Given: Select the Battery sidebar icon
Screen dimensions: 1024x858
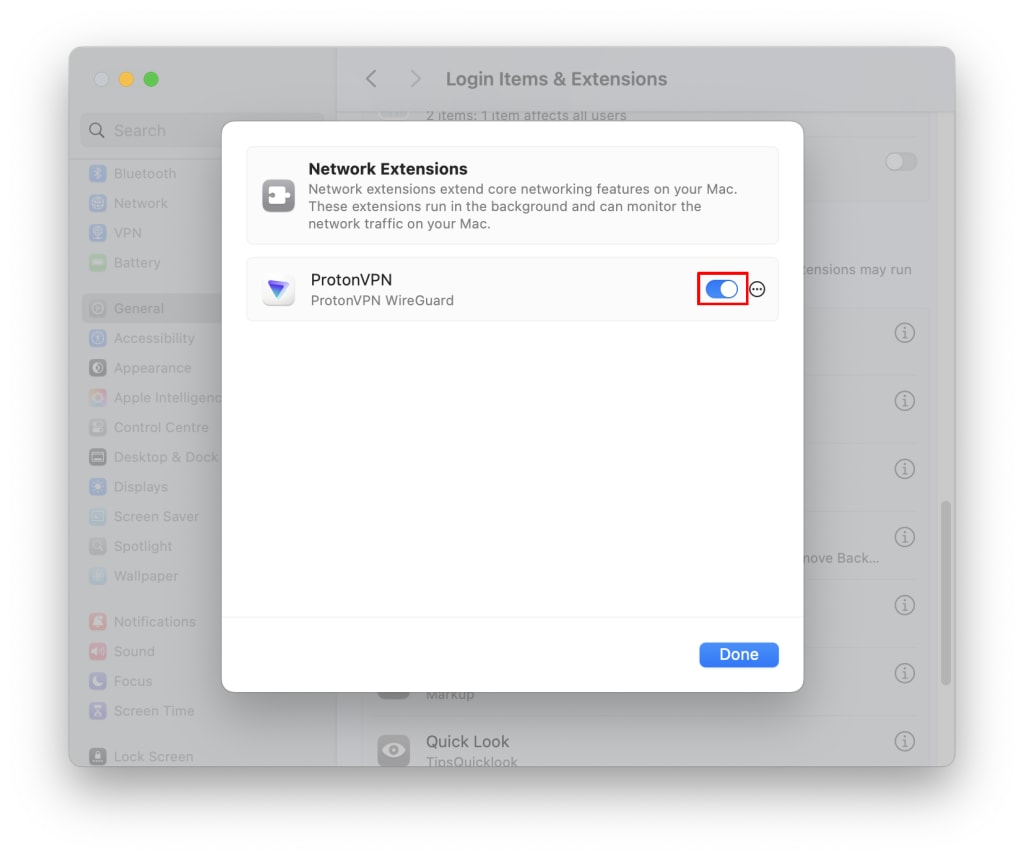Looking at the screenshot, I should 97,262.
